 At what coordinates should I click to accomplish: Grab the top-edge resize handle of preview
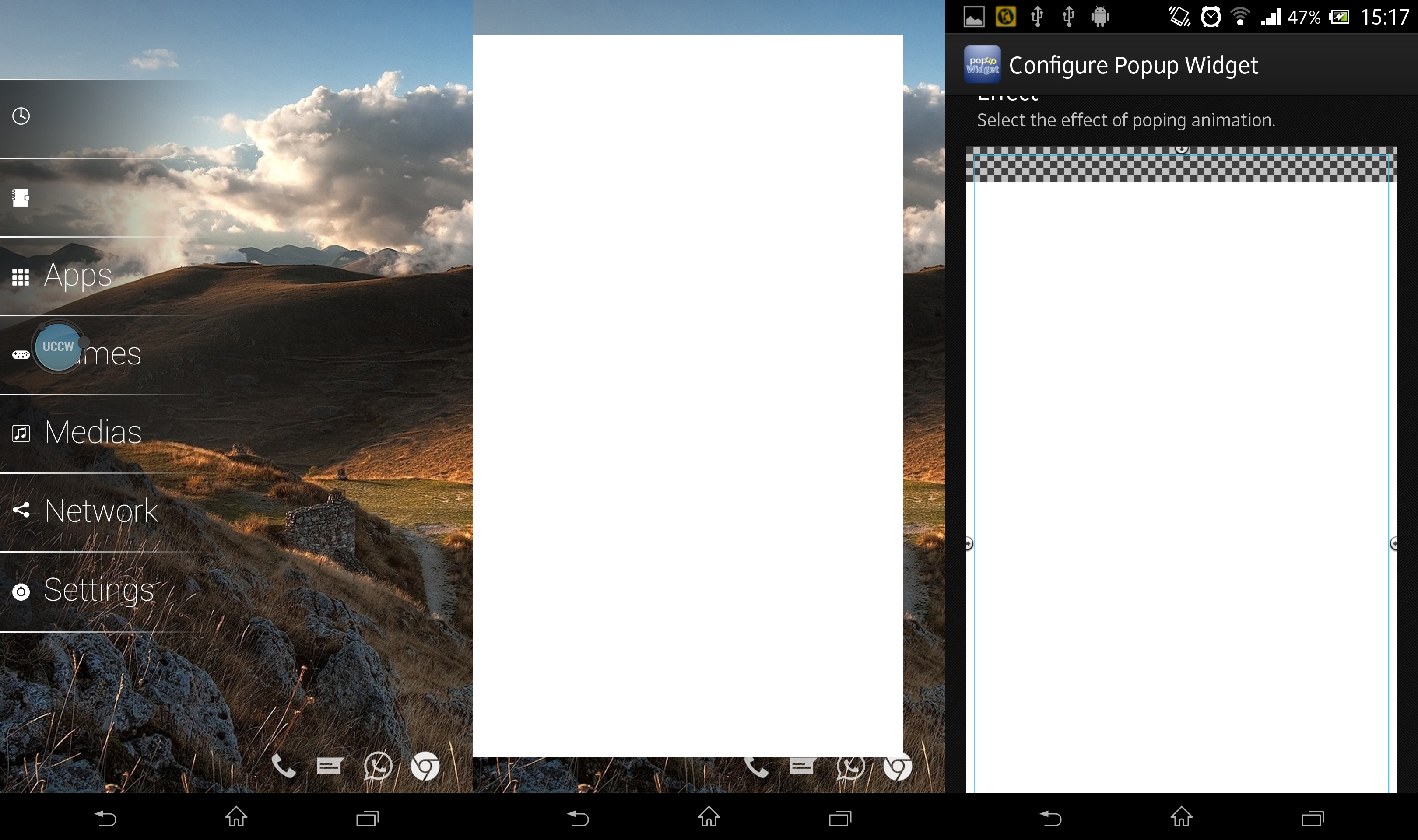[1181, 149]
